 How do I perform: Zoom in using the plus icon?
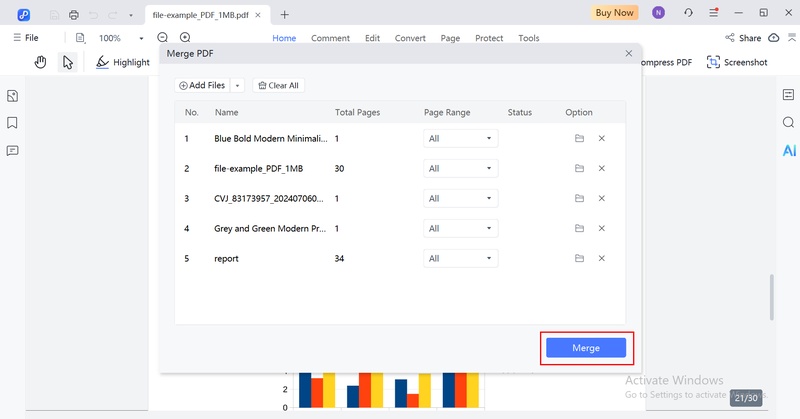(185, 38)
